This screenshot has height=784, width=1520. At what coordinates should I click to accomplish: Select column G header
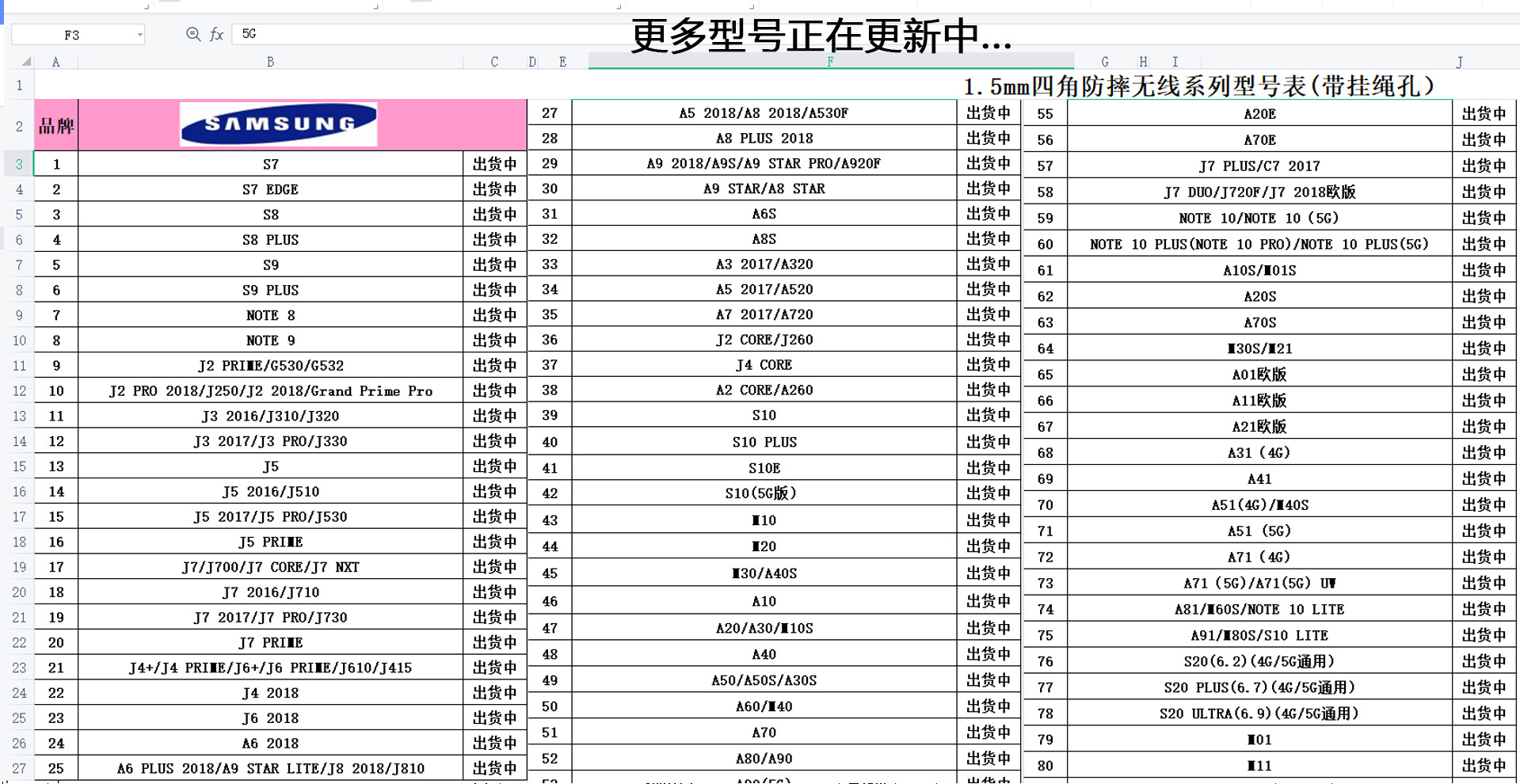tap(1104, 62)
